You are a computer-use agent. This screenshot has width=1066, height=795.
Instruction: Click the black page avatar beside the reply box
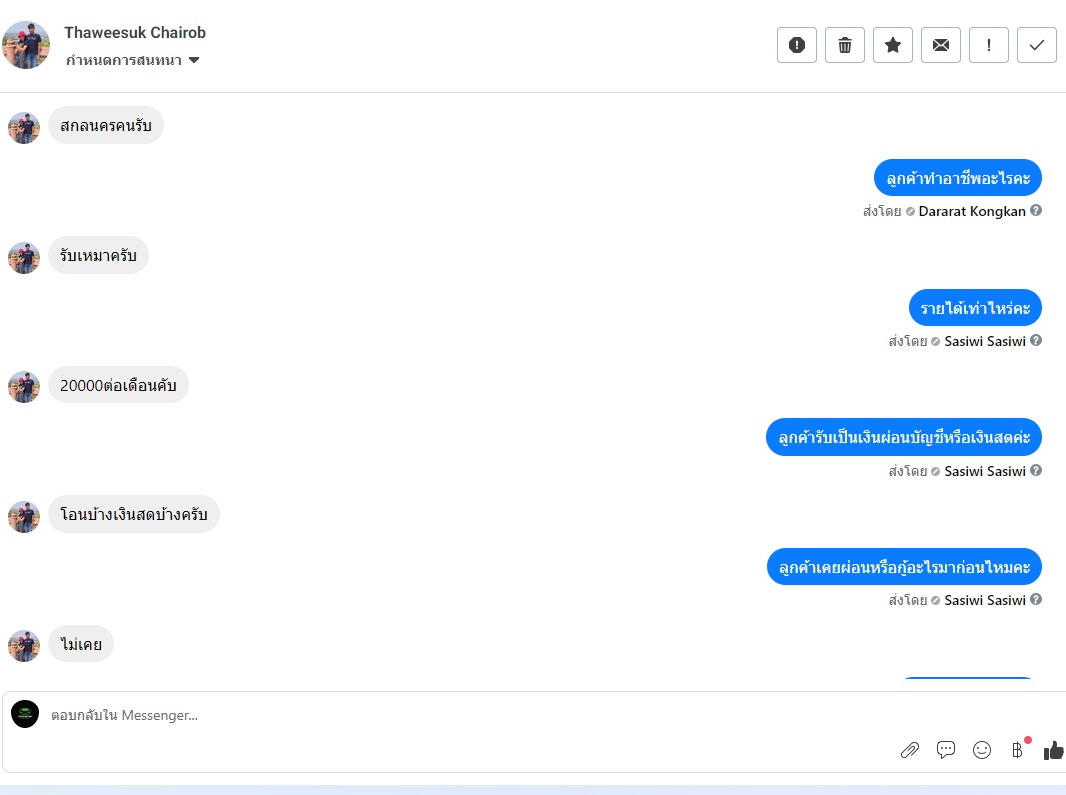coord(25,714)
